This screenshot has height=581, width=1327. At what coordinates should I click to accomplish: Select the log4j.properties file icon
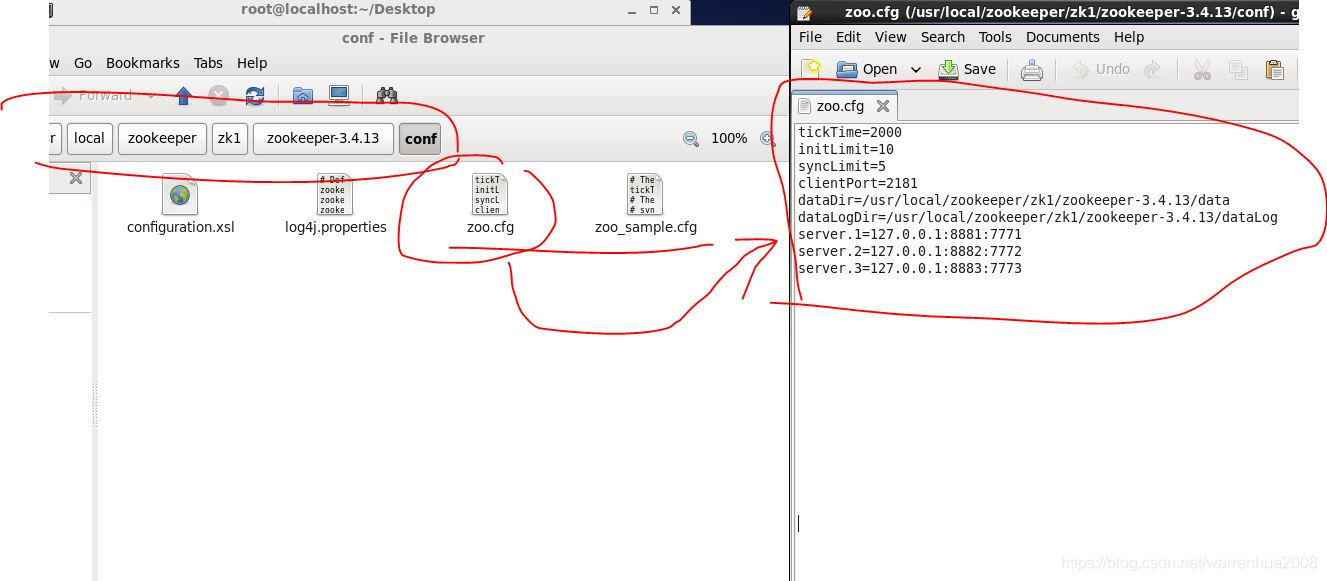(335, 194)
